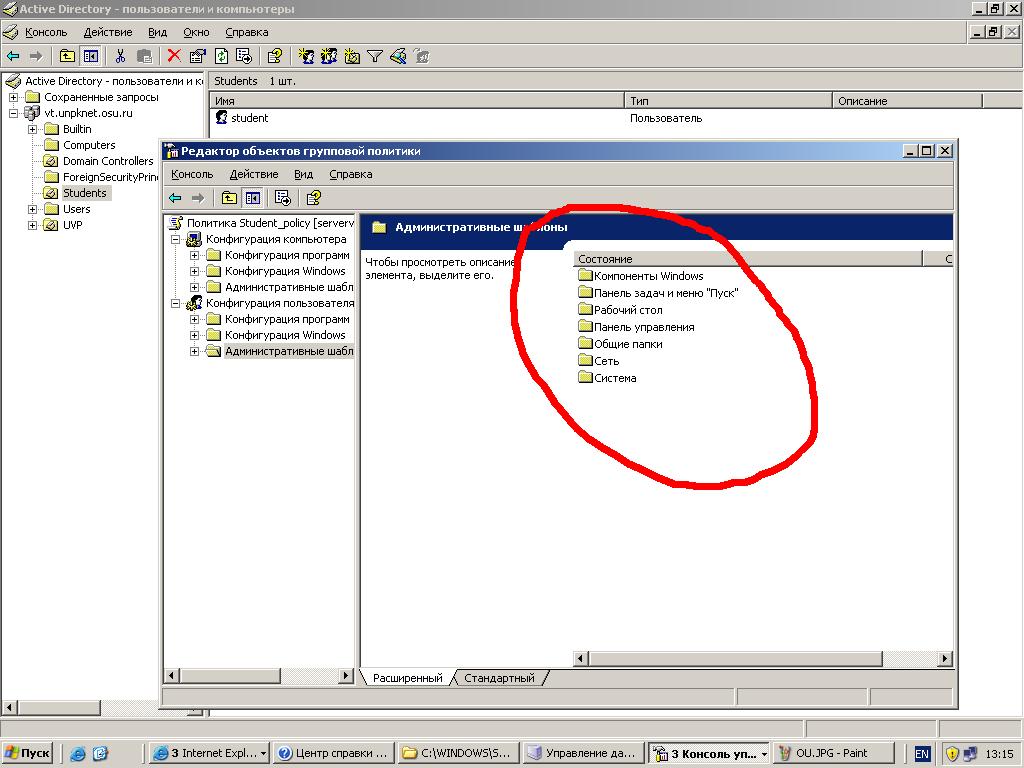This screenshot has width=1024, height=768.
Task: Select the Domain Controllers tree item
Action: (107, 161)
